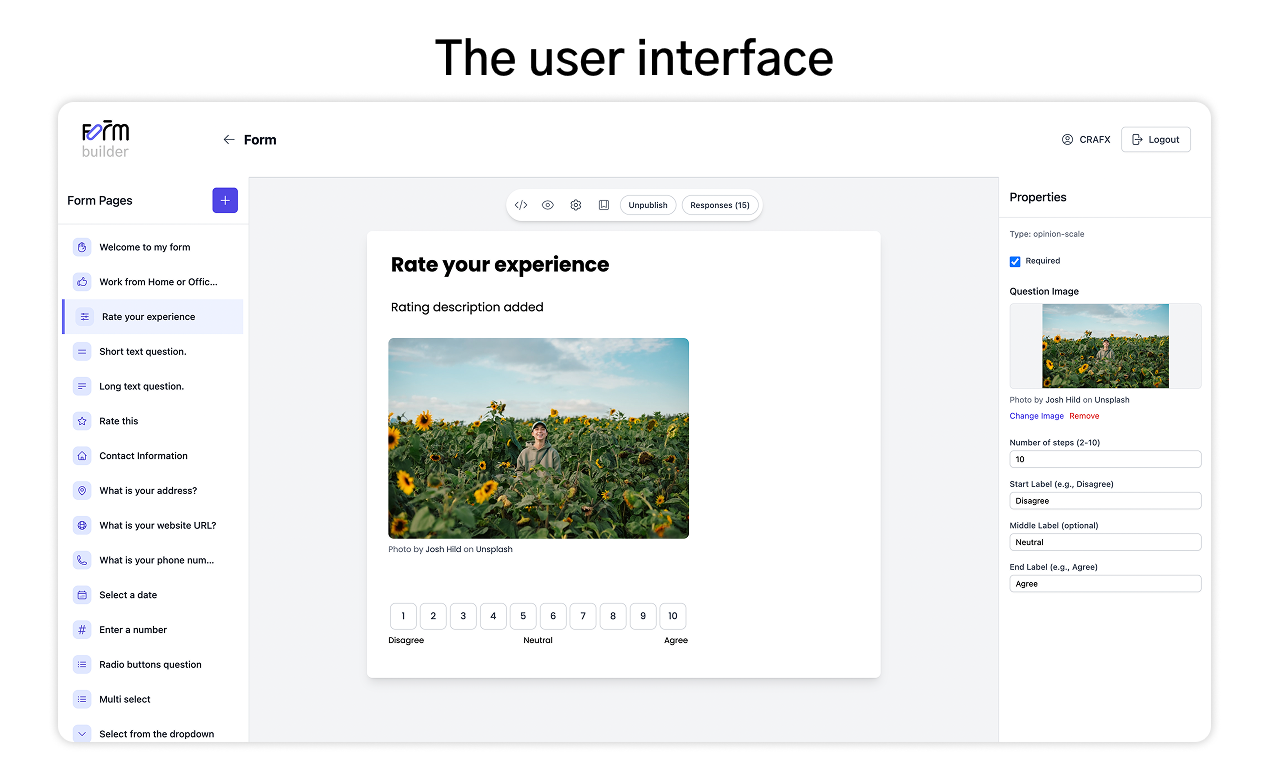The width and height of the screenshot is (1270, 760).
Task: Click the calendar icon beside "Select a date"
Action: (81, 594)
